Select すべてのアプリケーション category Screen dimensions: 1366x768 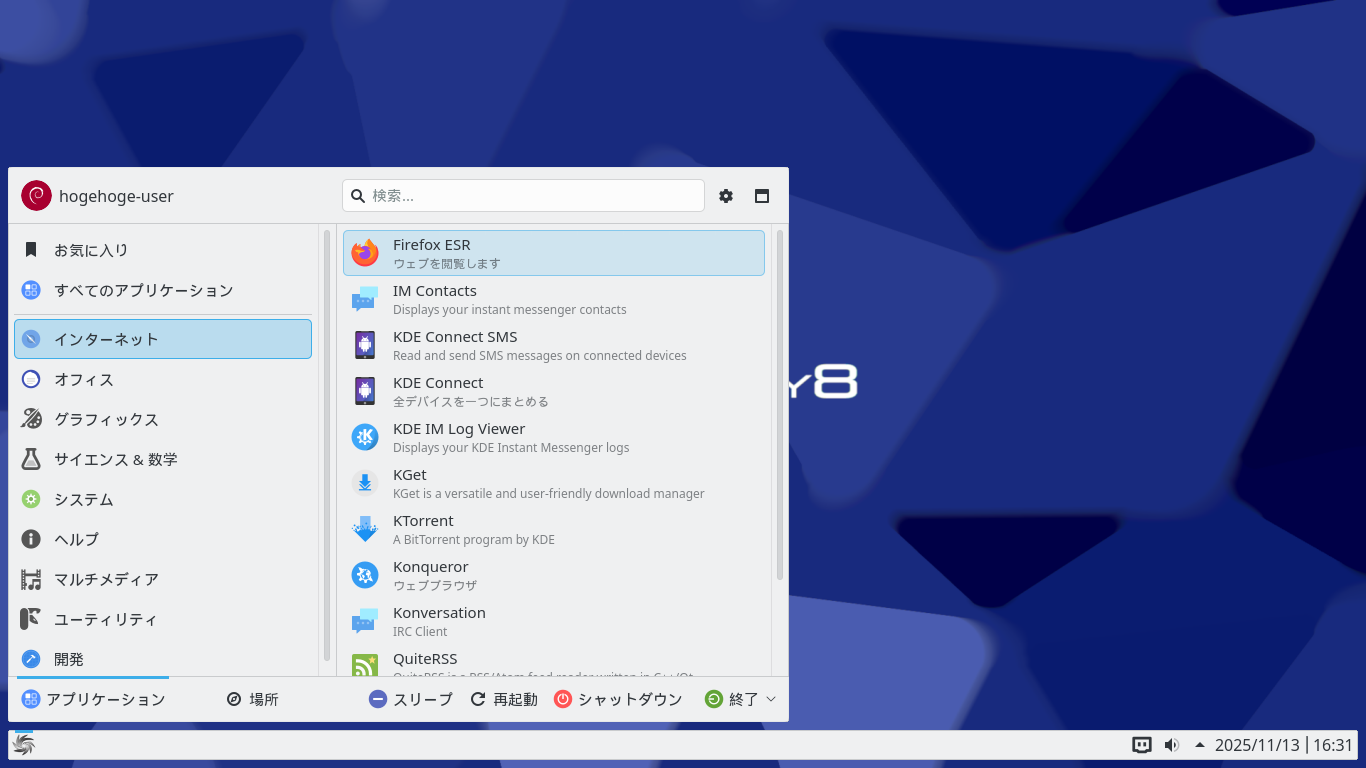[x=163, y=290]
